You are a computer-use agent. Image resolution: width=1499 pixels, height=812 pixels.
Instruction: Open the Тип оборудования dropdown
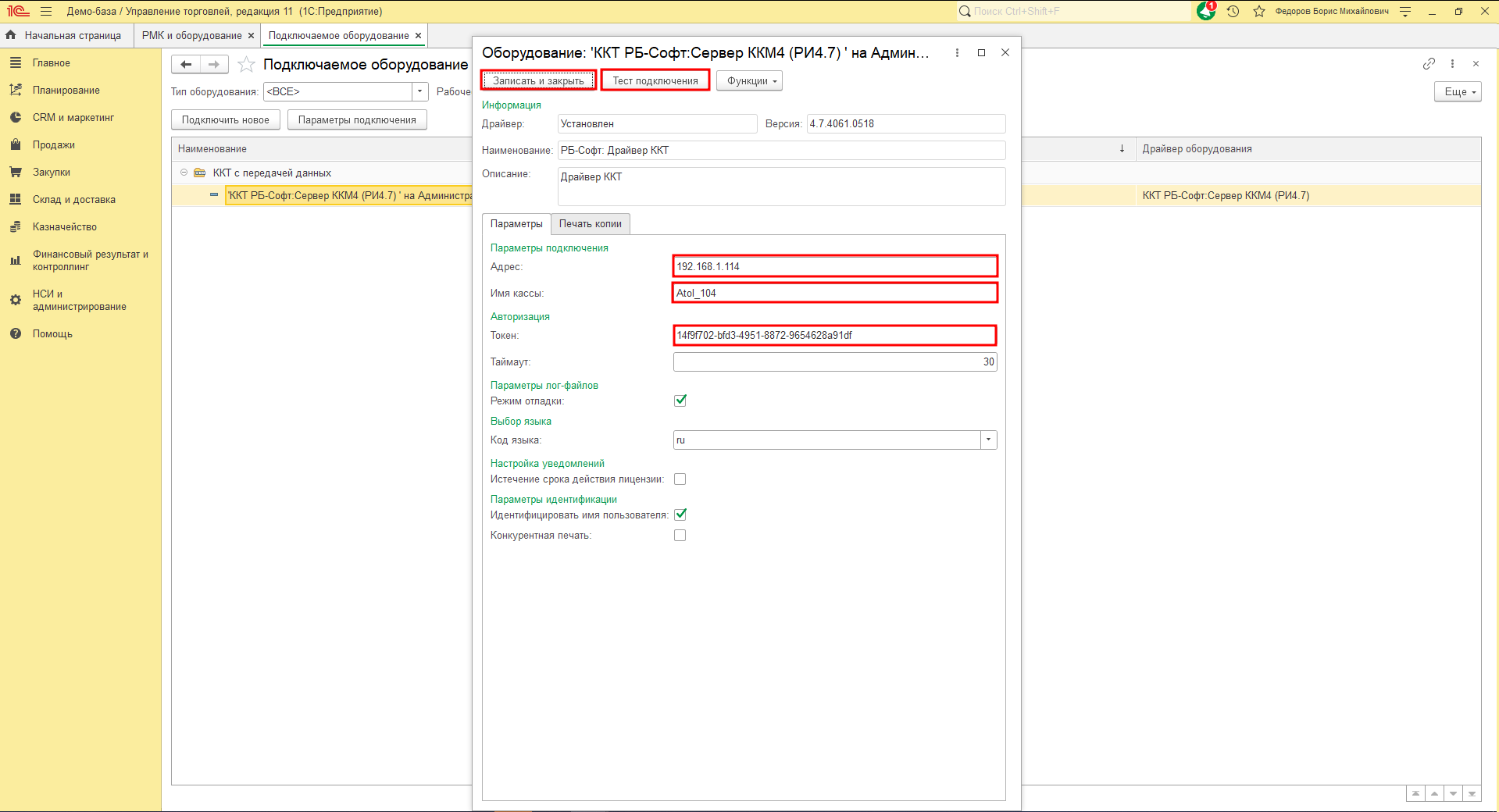pos(420,92)
